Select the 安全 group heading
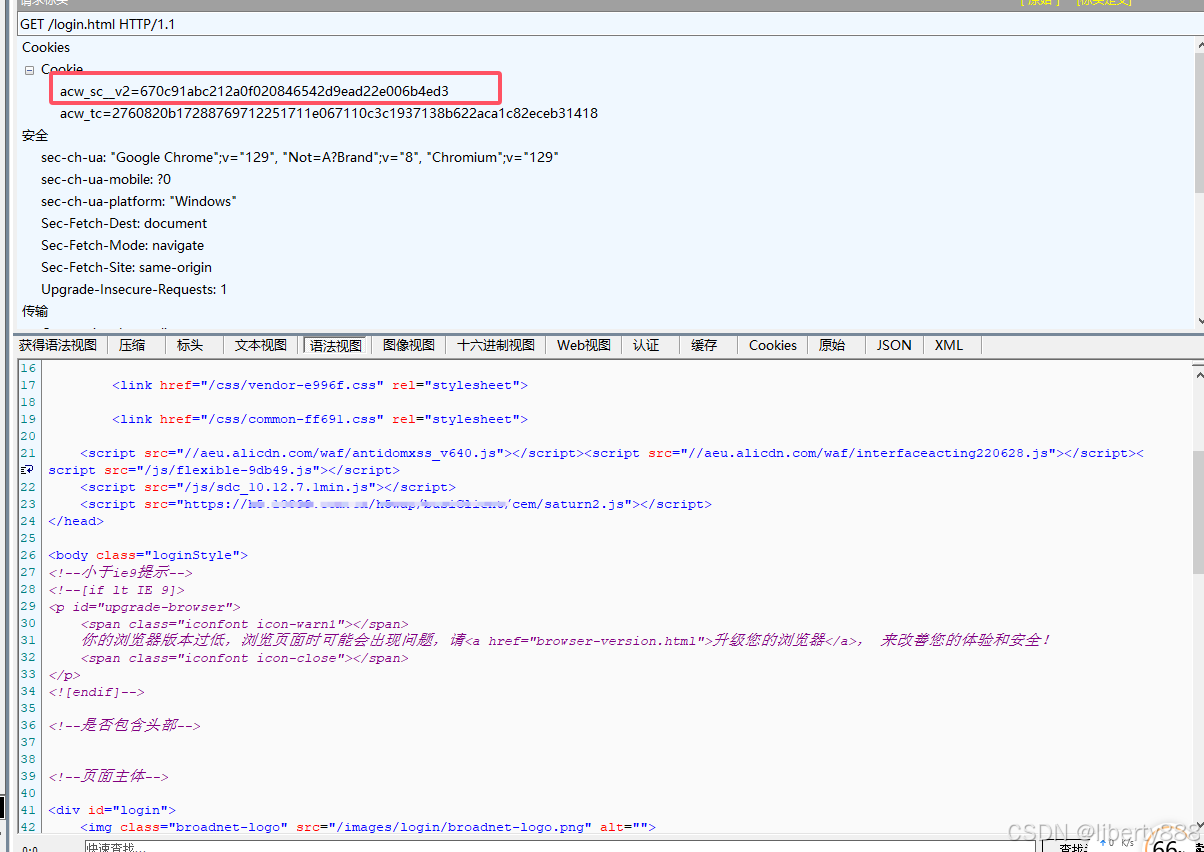The width and height of the screenshot is (1204, 852). (x=35, y=135)
